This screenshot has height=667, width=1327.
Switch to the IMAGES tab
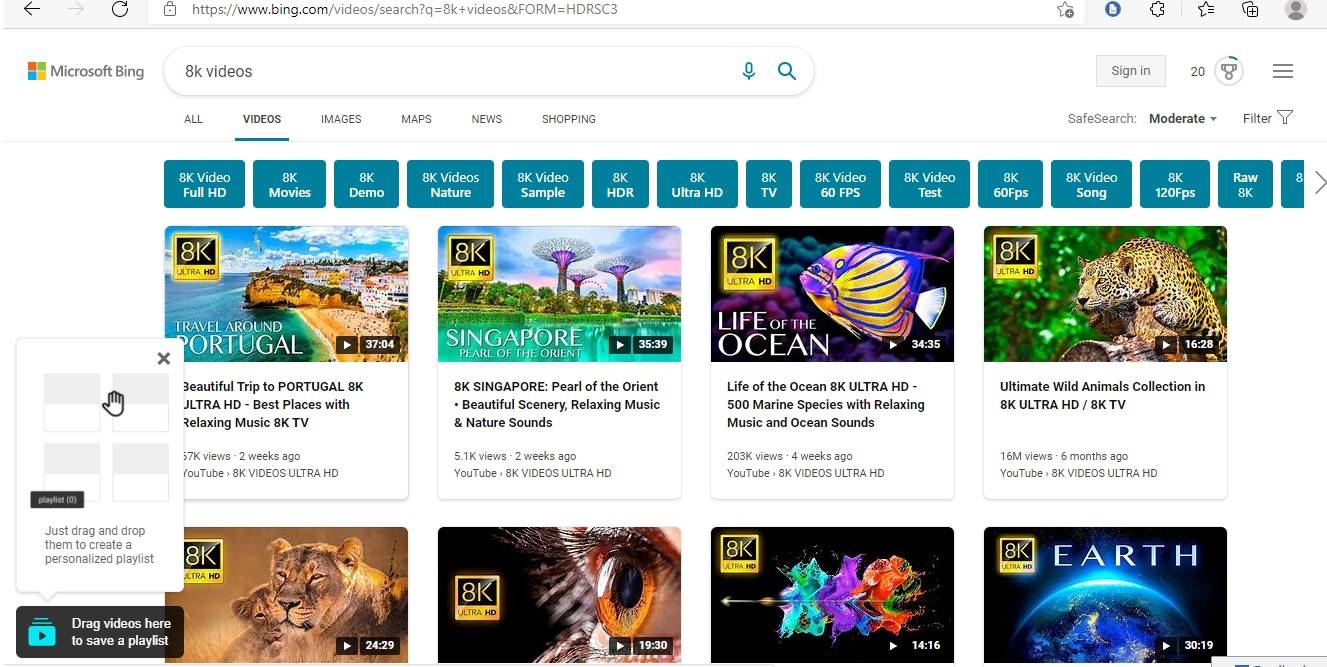[x=340, y=119]
